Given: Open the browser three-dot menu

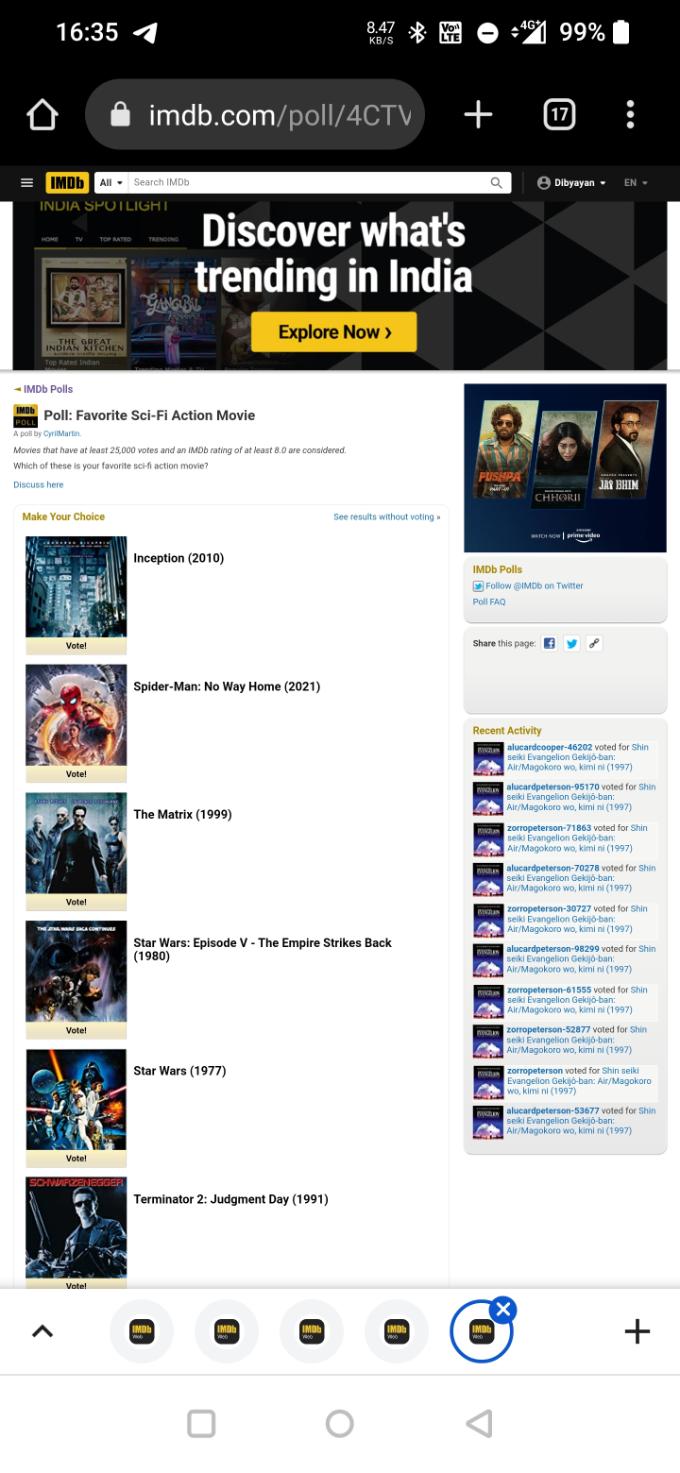Looking at the screenshot, I should click(x=630, y=115).
